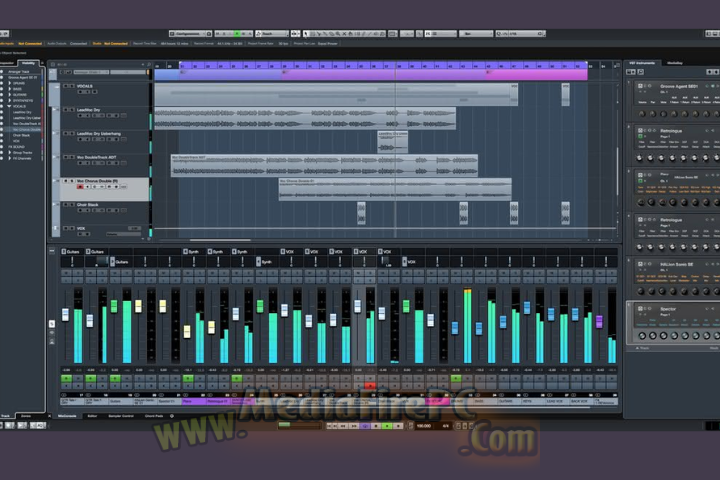This screenshot has height=480, width=720.
Task: Expand the GUITARS folder in Visibility list
Action: [x=10, y=95]
